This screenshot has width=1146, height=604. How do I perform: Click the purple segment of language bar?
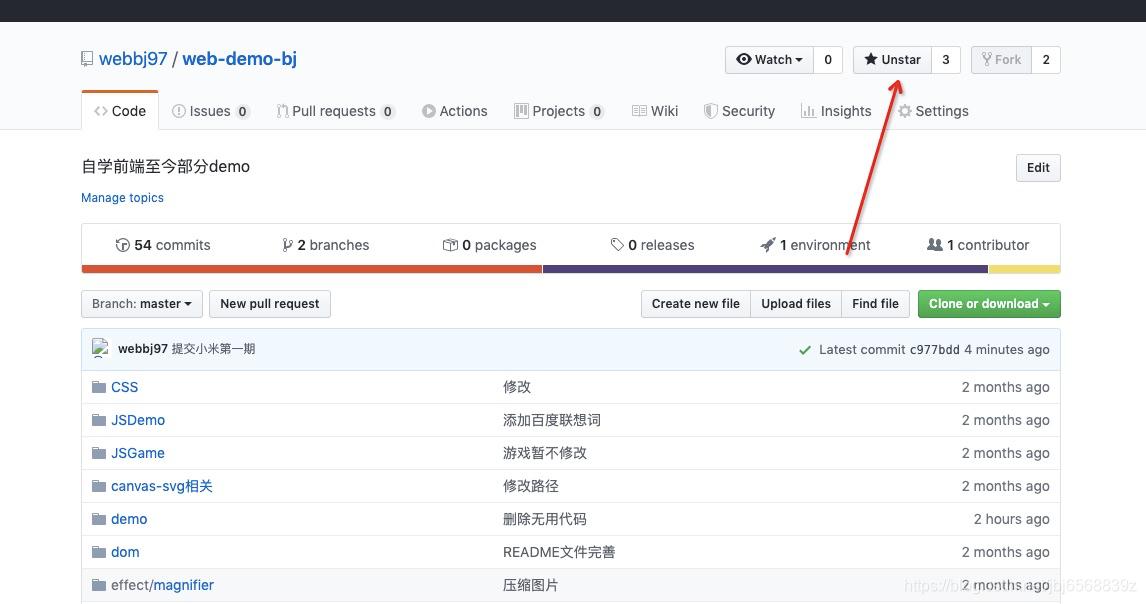coord(765,269)
